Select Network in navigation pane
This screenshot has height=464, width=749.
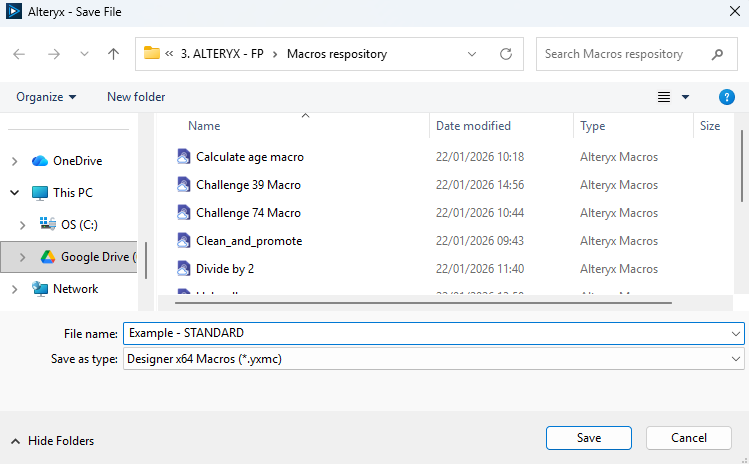tap(75, 289)
